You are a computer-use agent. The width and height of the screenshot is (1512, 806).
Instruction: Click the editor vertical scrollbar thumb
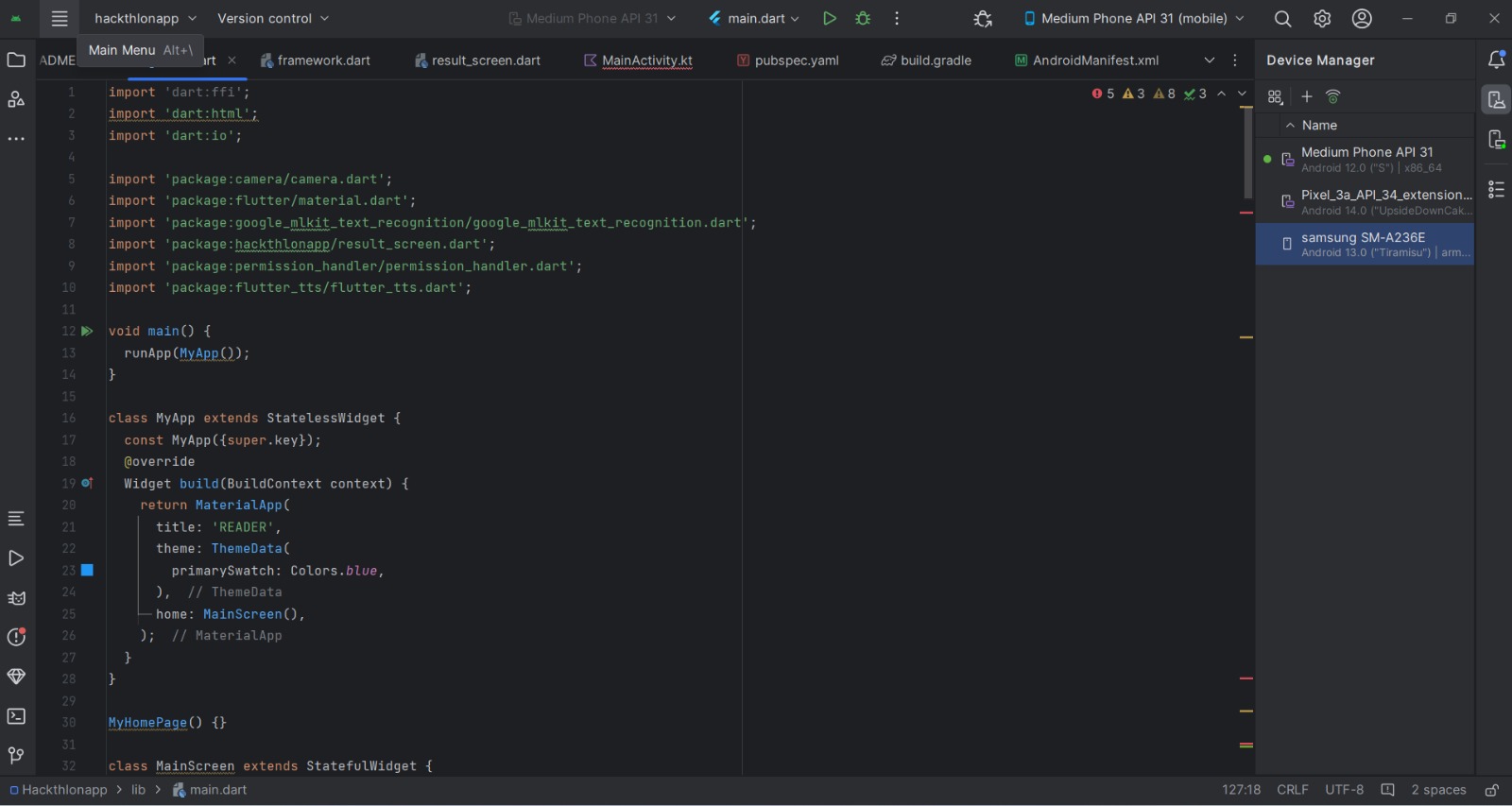pos(1247,153)
